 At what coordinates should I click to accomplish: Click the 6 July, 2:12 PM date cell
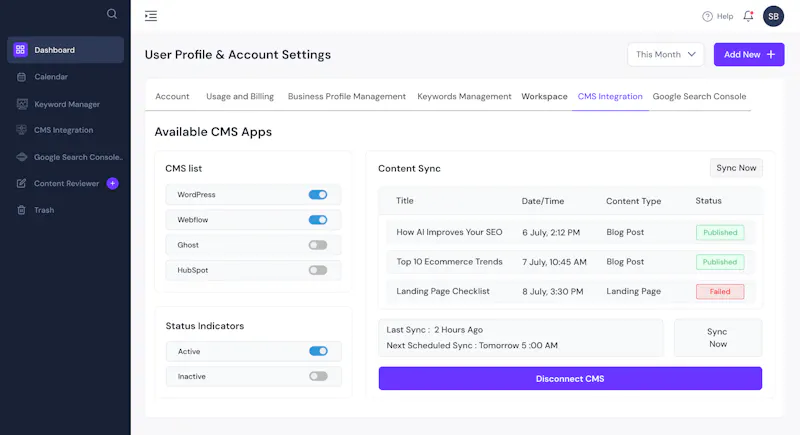[551, 233]
